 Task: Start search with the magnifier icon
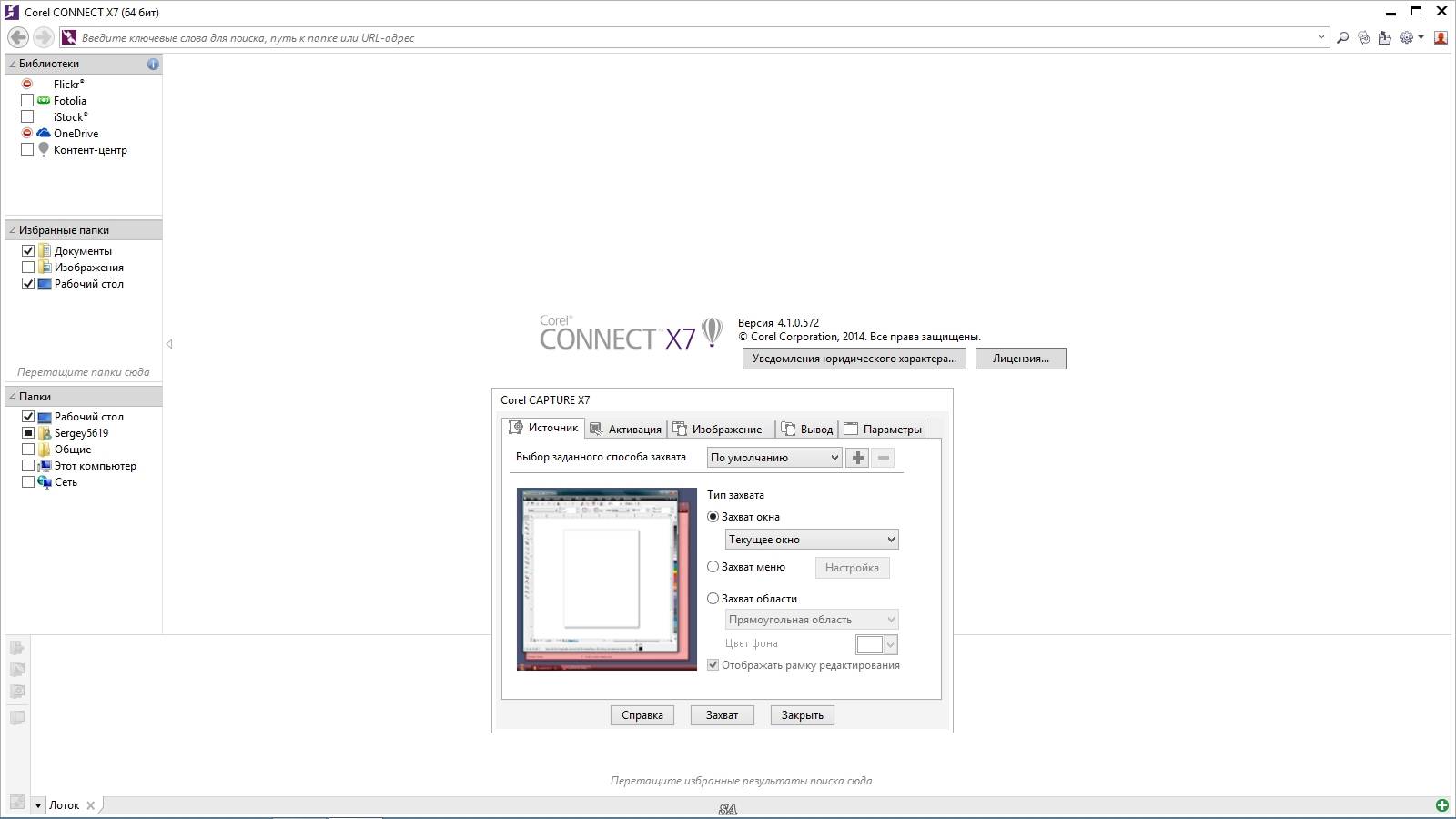[1342, 38]
